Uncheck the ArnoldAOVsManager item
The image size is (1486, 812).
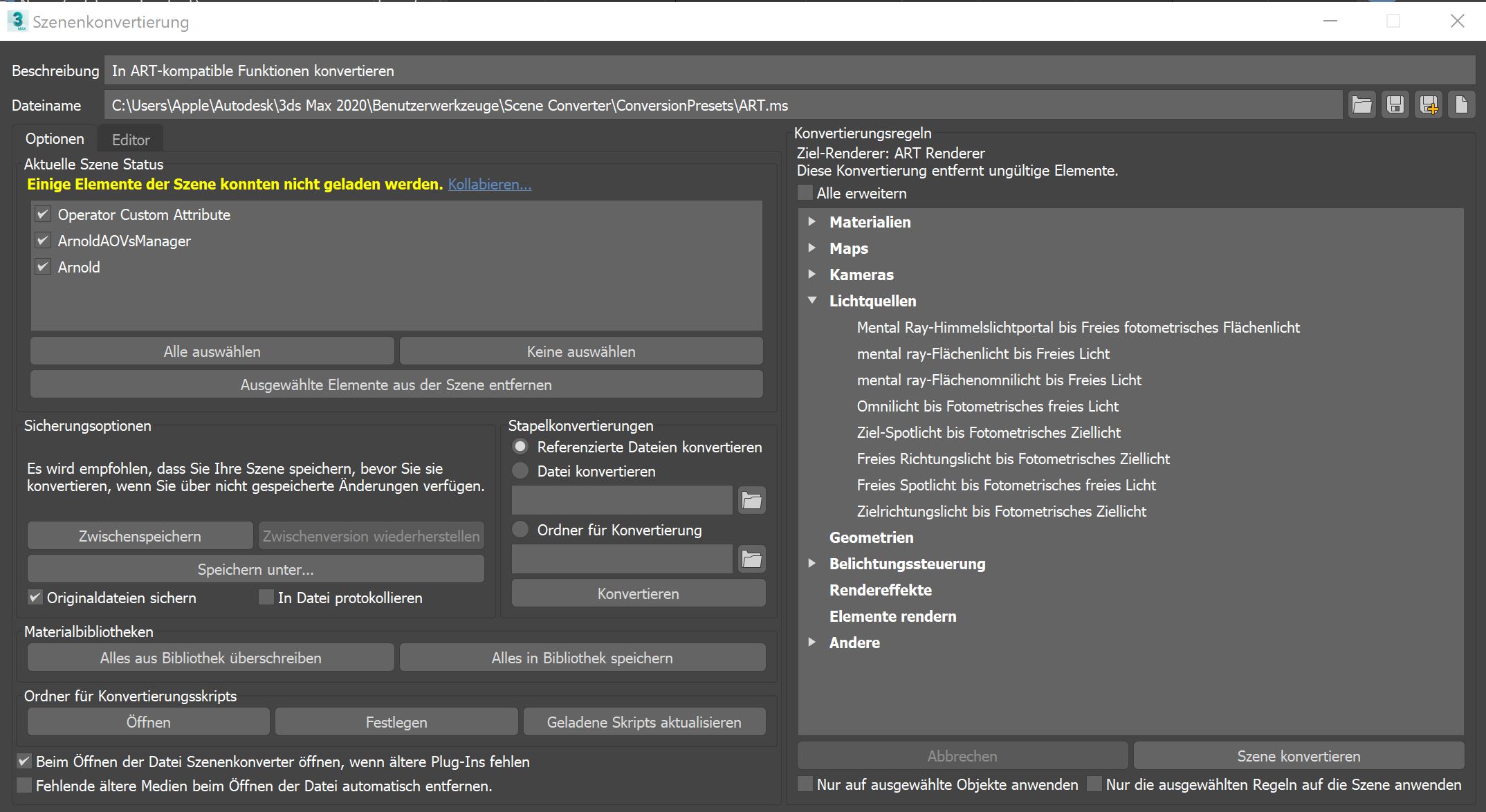pyautogui.click(x=43, y=241)
